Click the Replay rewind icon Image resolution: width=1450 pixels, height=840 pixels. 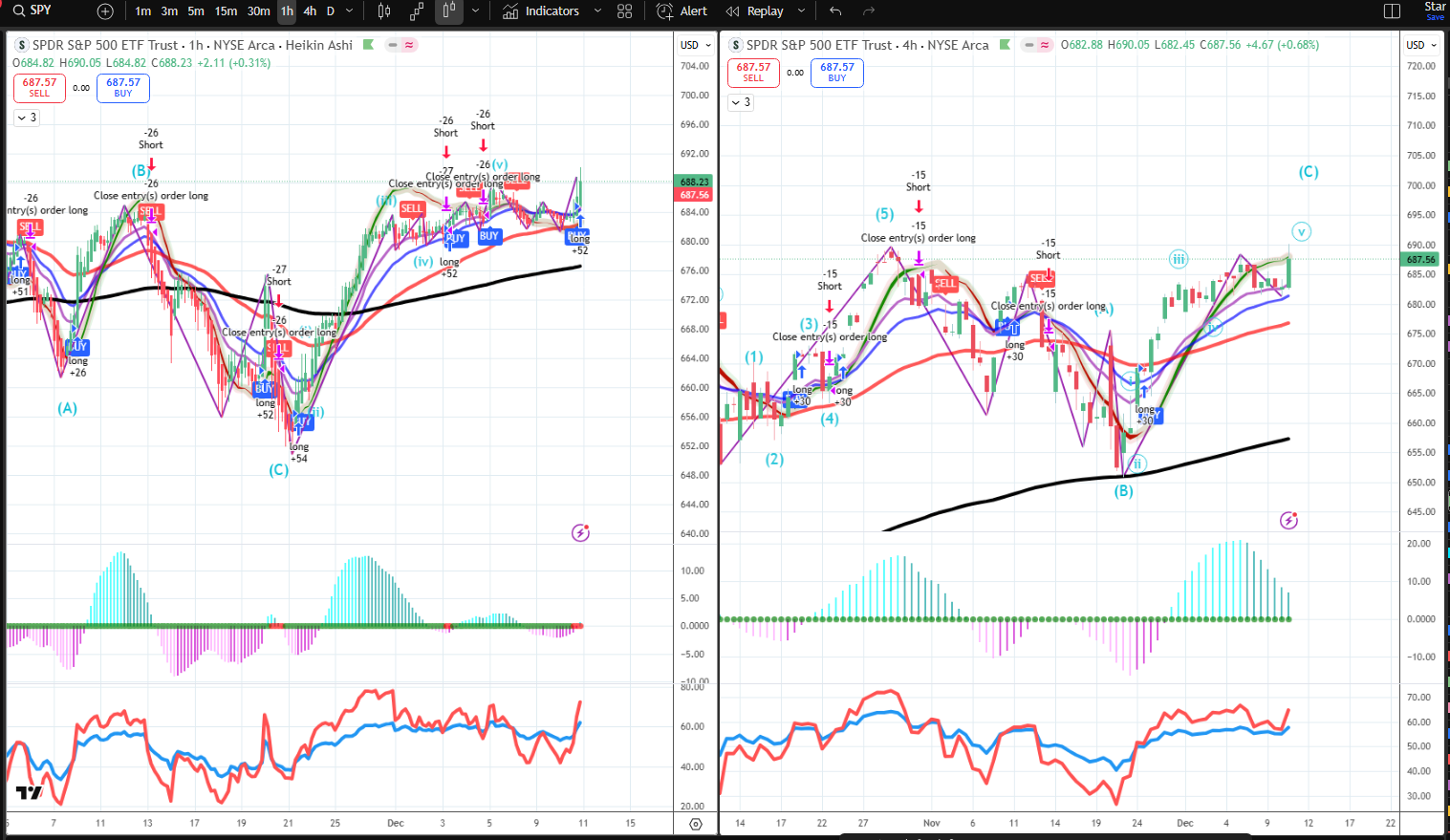click(733, 11)
